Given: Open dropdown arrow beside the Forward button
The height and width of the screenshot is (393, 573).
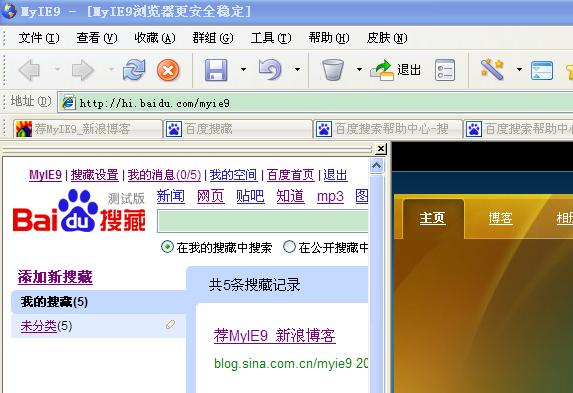Looking at the screenshot, I should click(111, 69).
